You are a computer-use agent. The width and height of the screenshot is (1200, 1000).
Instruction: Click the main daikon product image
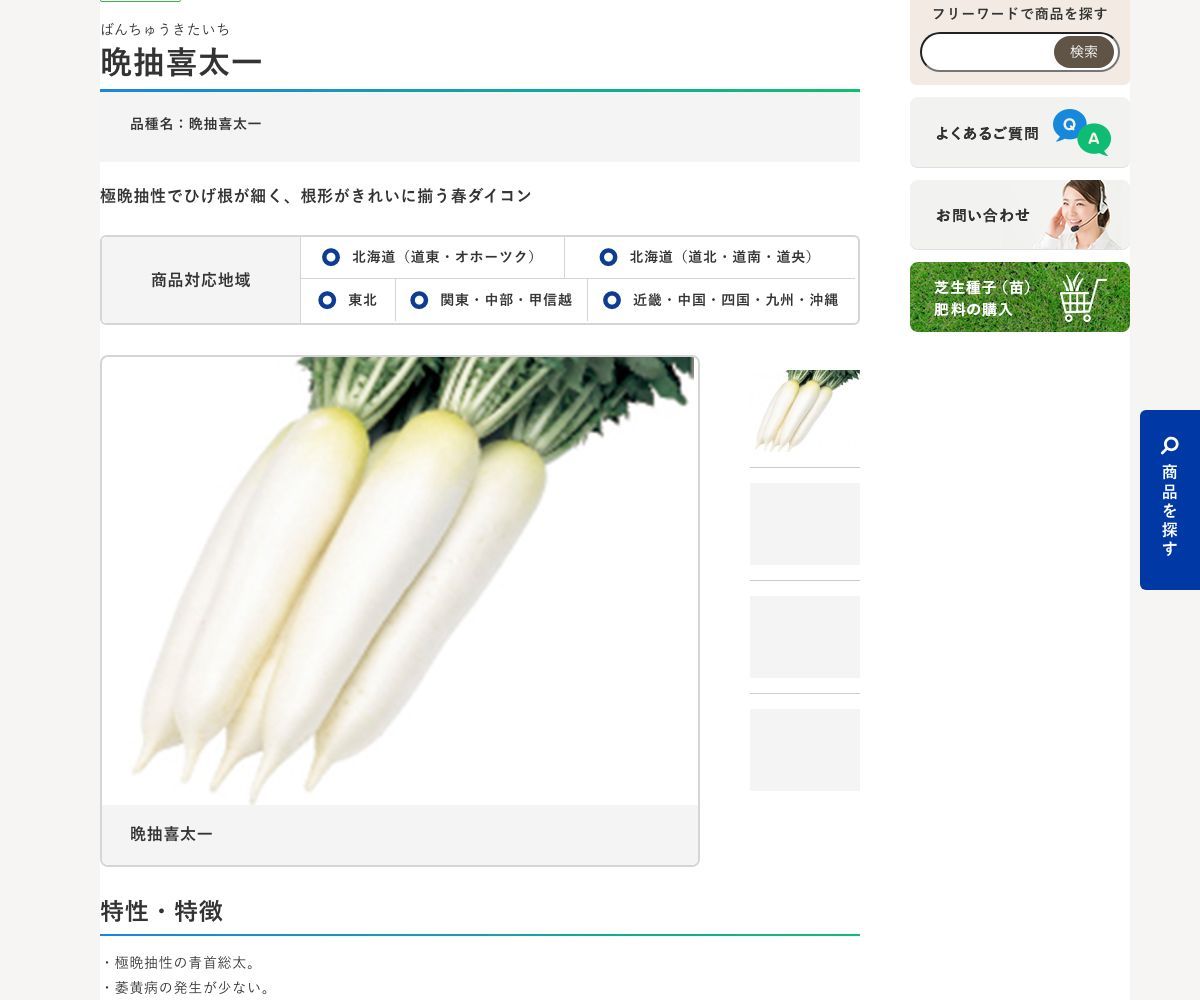pos(400,580)
